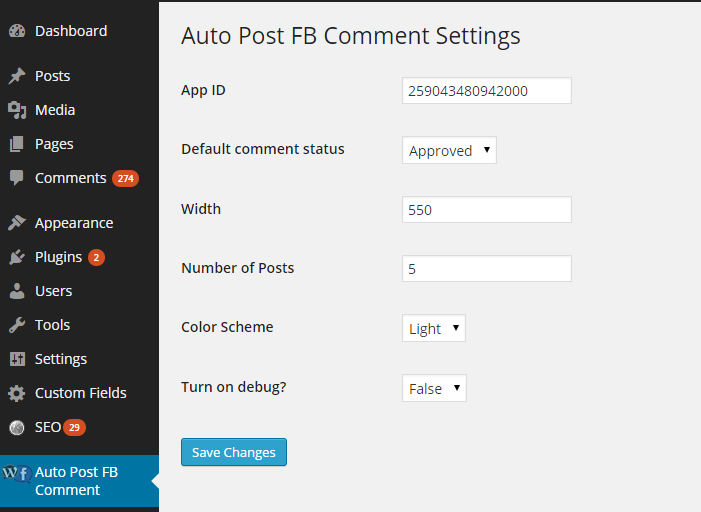Image resolution: width=701 pixels, height=512 pixels.
Task: Click the 'Width' label
Action: [x=201, y=209]
